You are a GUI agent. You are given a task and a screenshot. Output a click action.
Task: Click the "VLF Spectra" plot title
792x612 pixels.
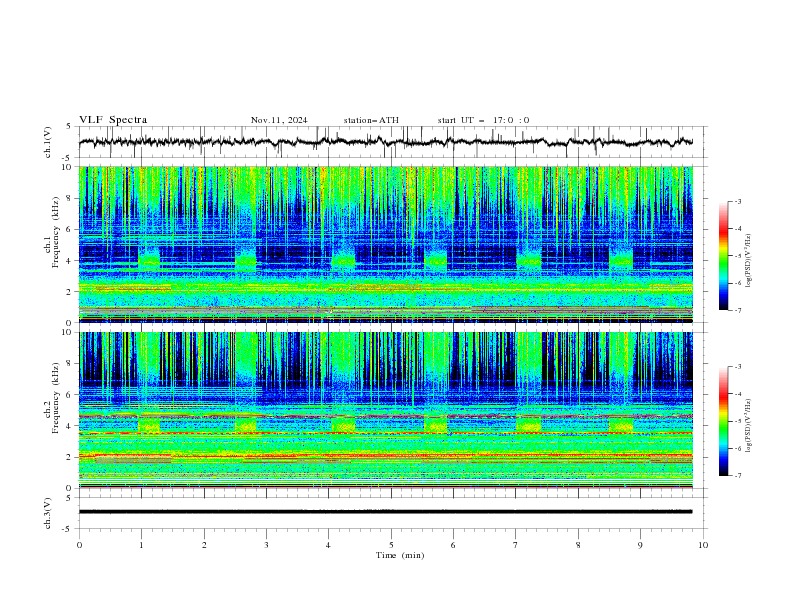tap(113, 120)
